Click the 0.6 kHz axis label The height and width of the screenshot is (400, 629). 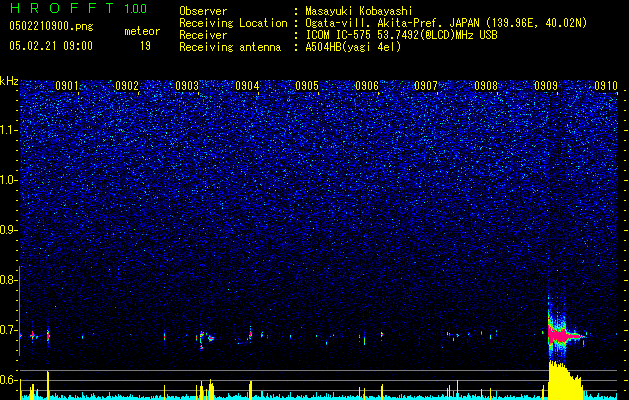pos(9,380)
